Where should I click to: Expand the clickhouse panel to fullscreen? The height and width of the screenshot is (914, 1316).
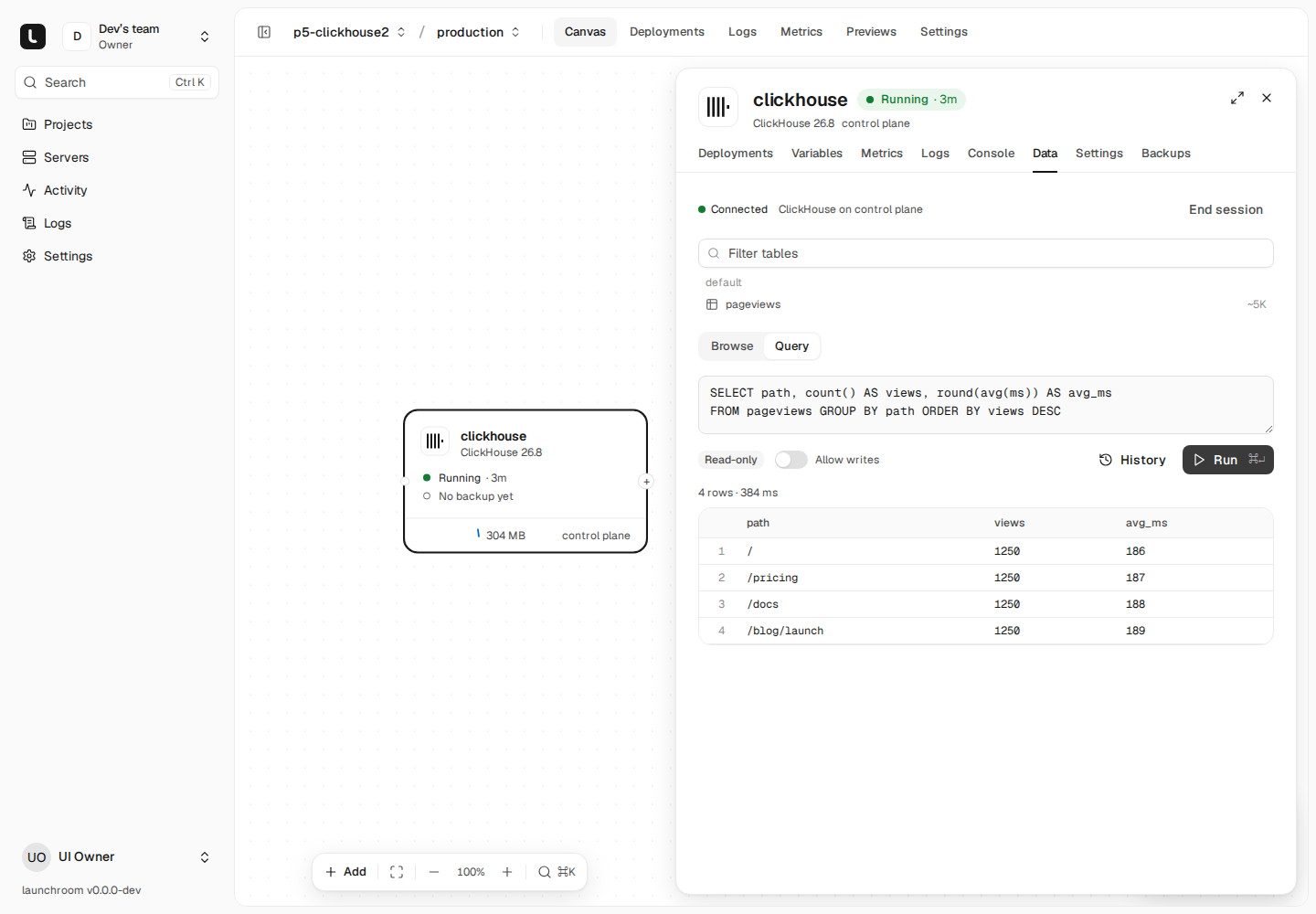tap(1237, 98)
